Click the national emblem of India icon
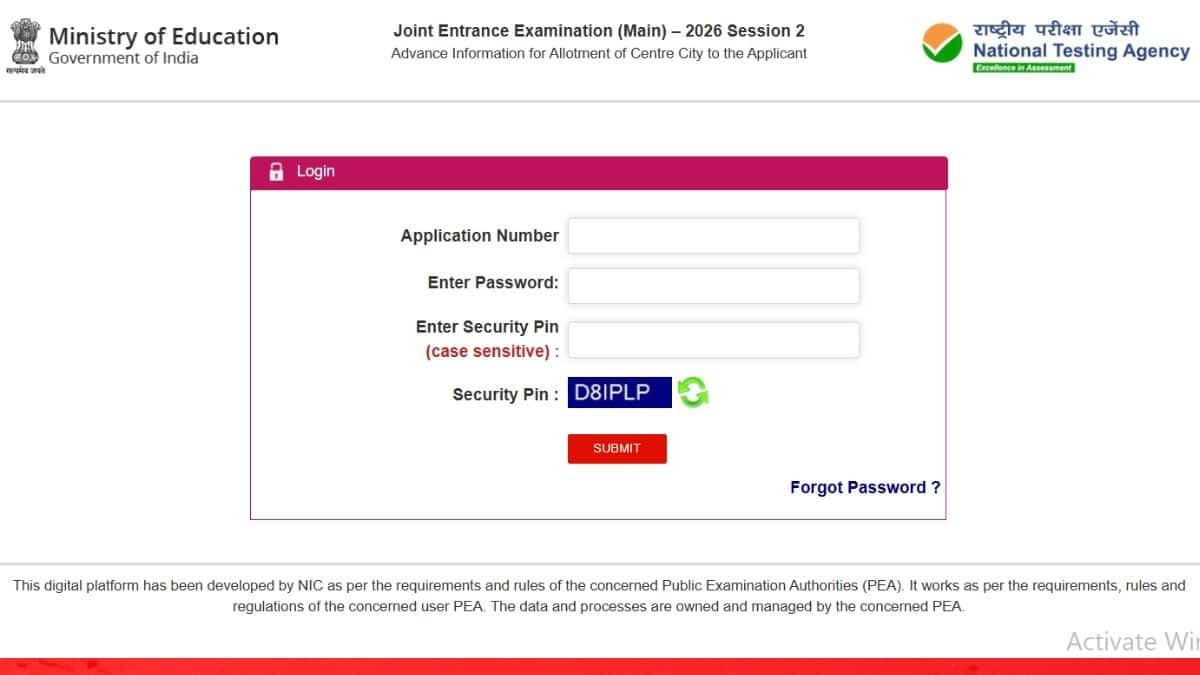Image resolution: width=1200 pixels, height=675 pixels. coord(24,42)
